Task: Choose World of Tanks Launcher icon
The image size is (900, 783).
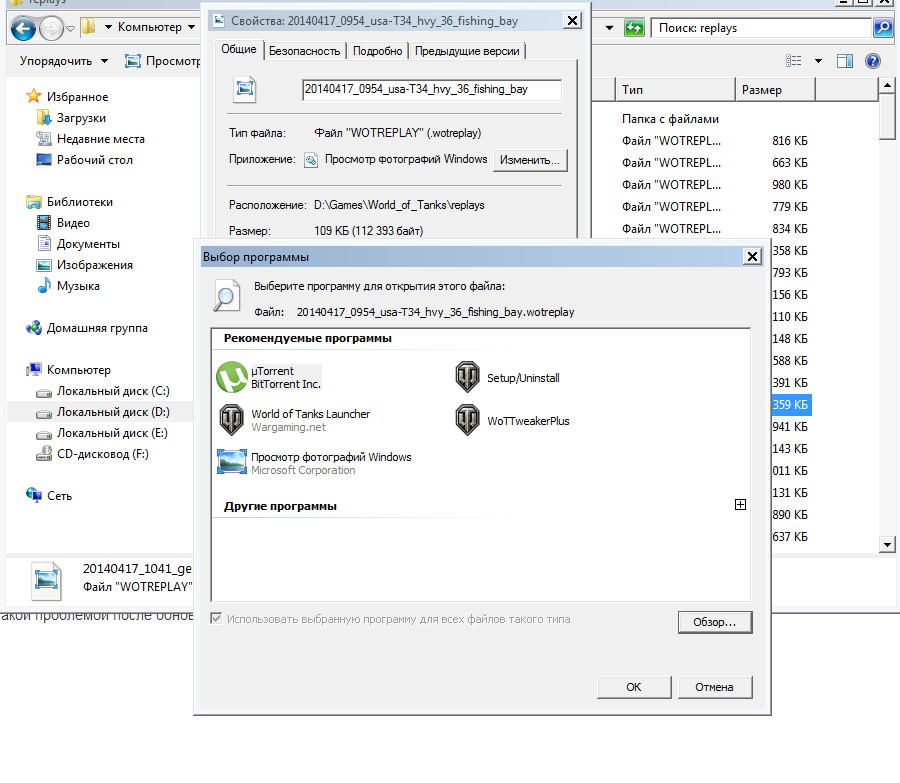Action: [232, 420]
